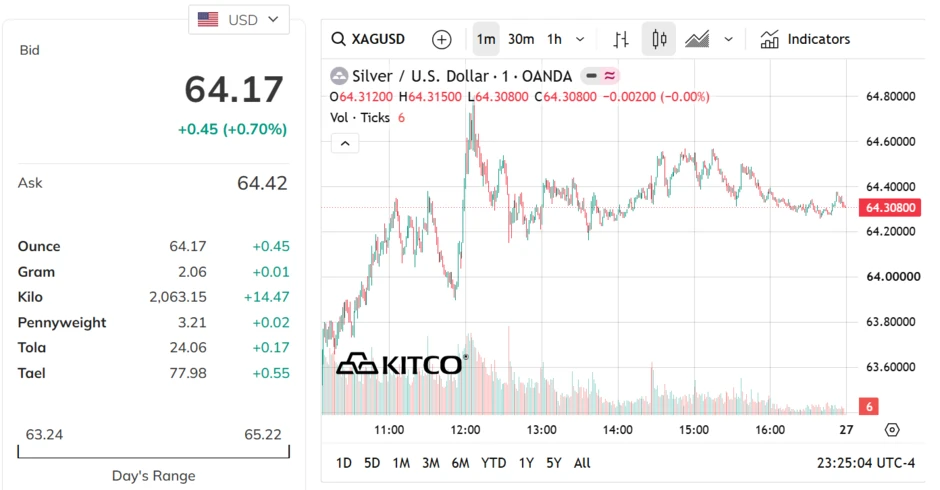Open the USD currency dropdown
The height and width of the screenshot is (490, 940).
[x=239, y=20]
